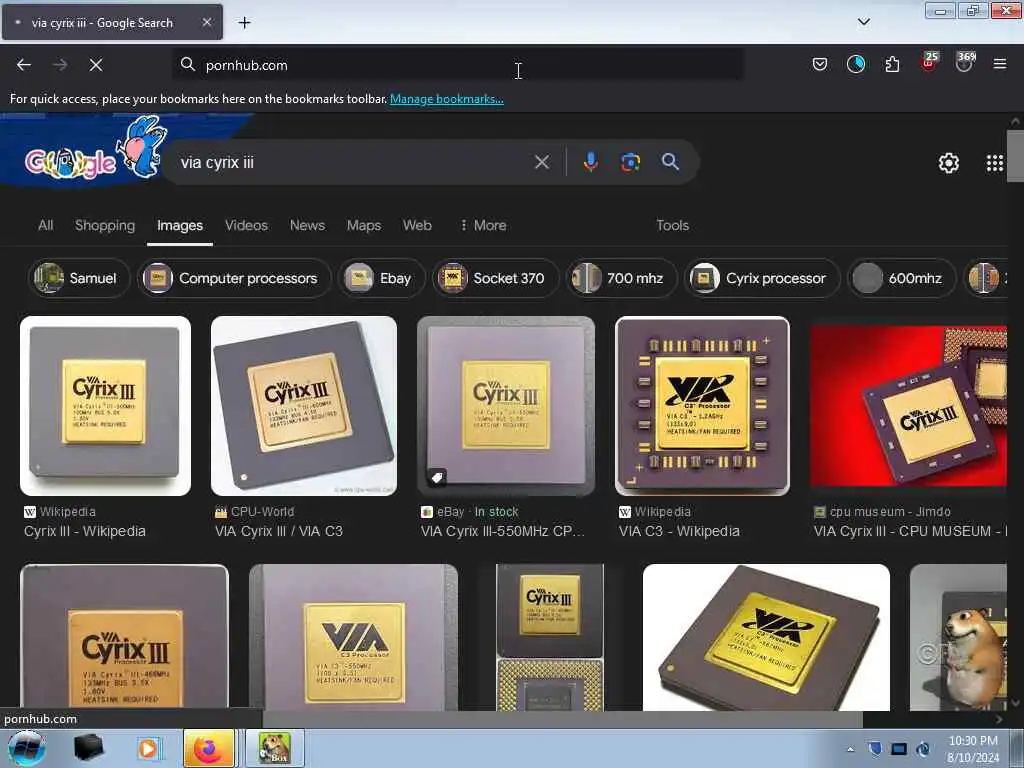This screenshot has width=1024, height=768.
Task: Stop loading the page
Action: click(x=96, y=65)
